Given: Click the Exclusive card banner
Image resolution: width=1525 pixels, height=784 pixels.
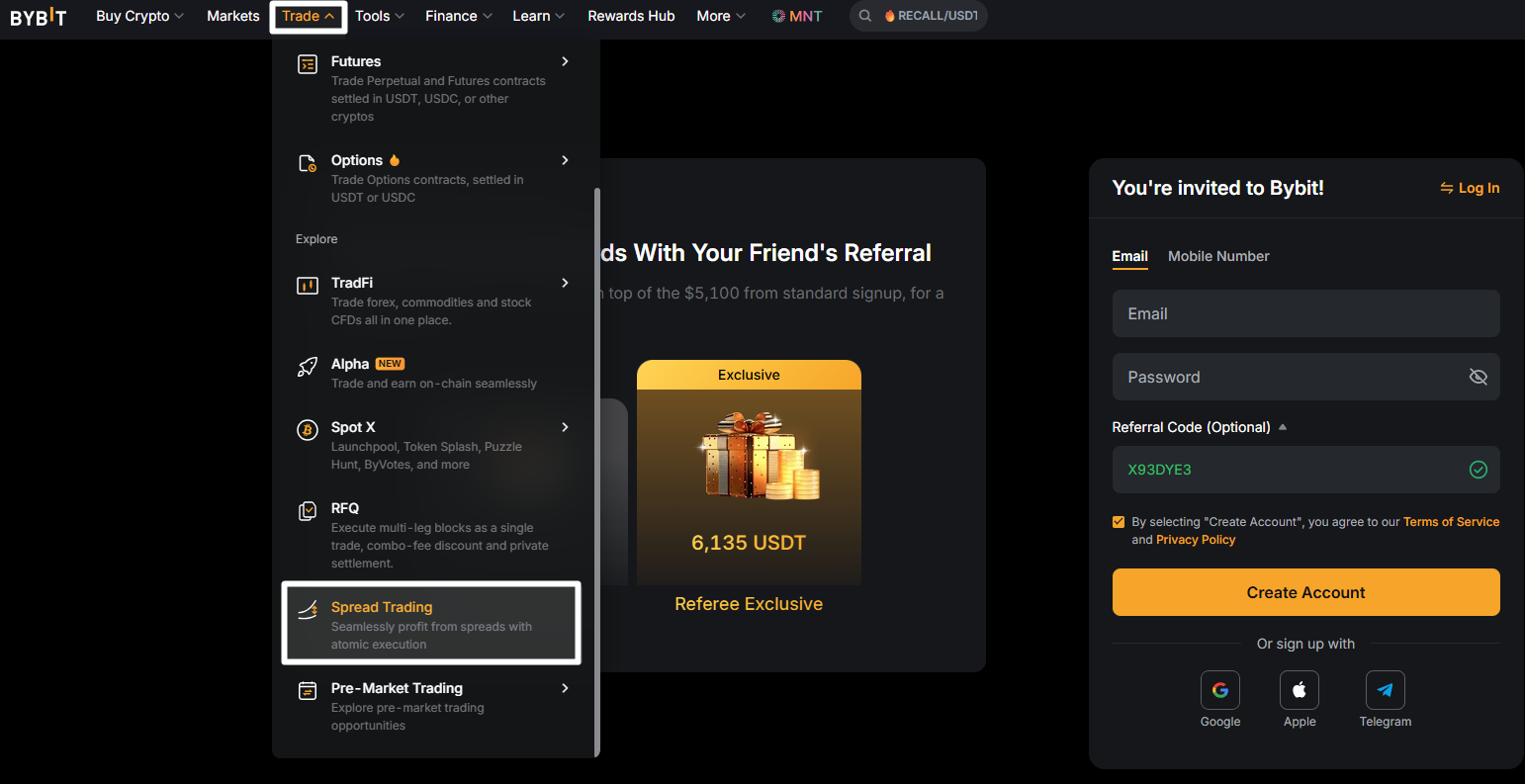Looking at the screenshot, I should tap(749, 375).
